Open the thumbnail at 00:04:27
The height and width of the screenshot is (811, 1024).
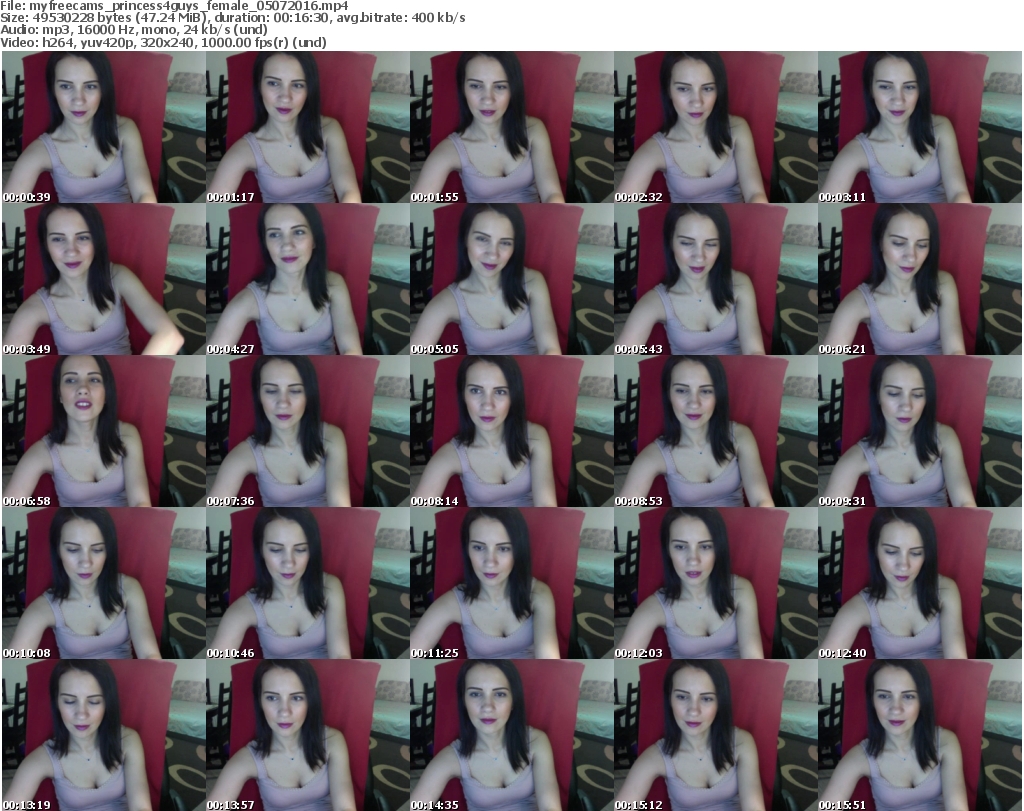coord(308,279)
